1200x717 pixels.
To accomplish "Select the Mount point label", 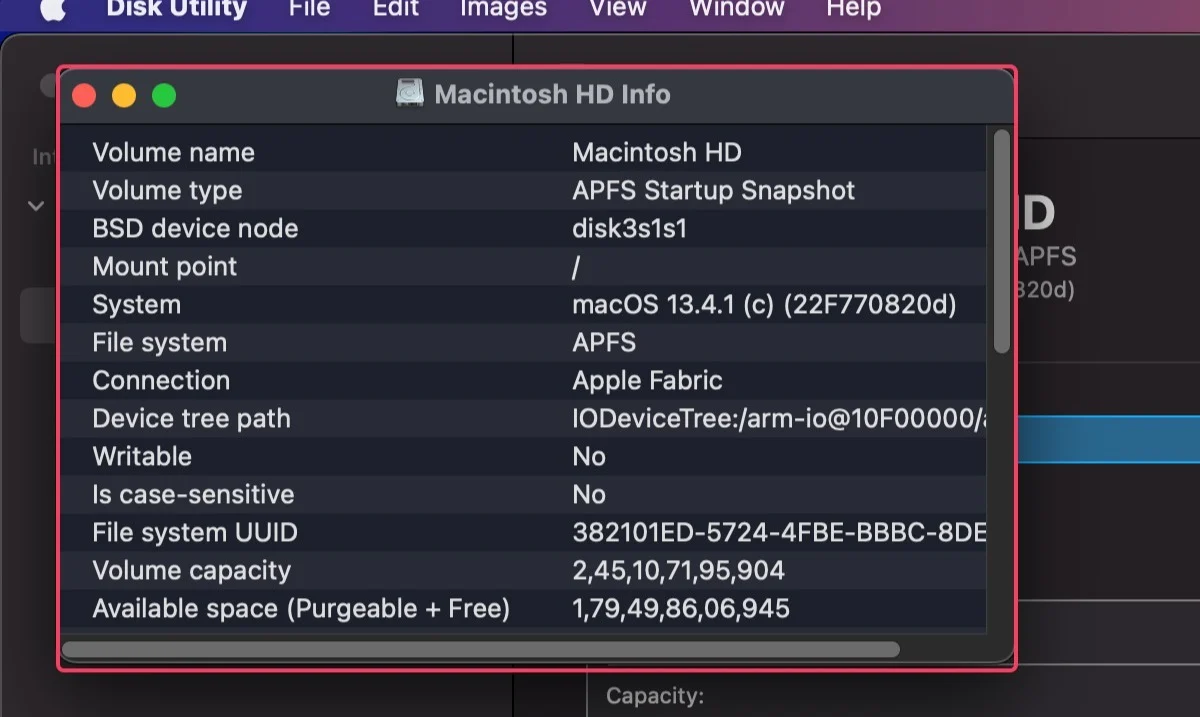I will point(165,267).
